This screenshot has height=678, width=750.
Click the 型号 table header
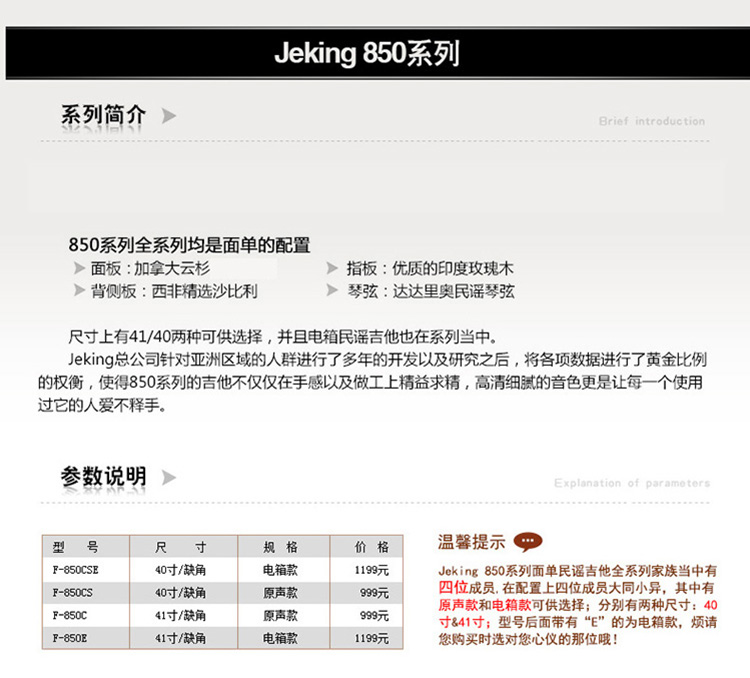point(76,547)
